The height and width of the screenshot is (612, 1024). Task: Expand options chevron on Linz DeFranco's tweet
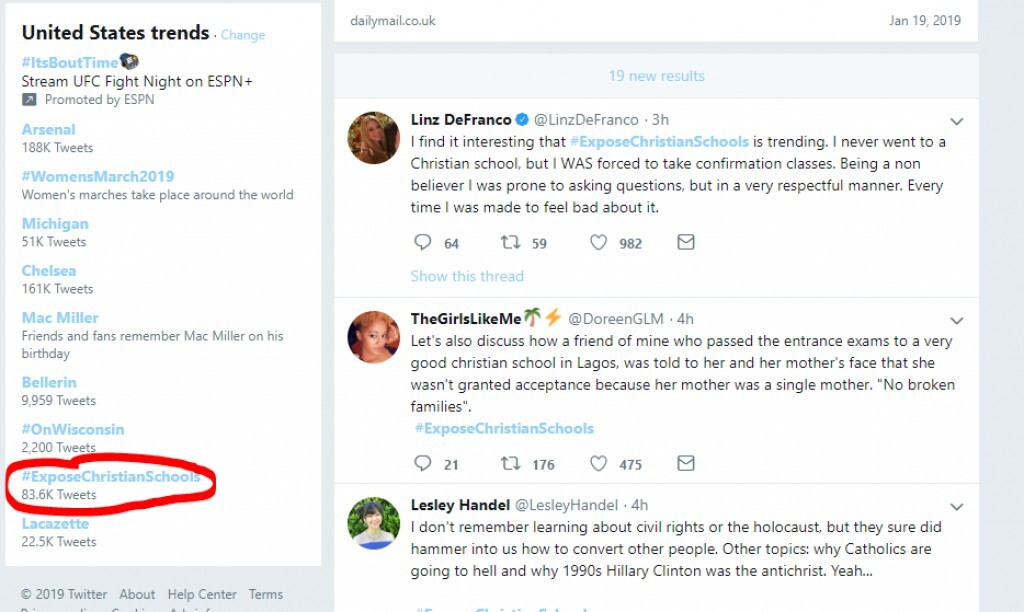click(956, 121)
